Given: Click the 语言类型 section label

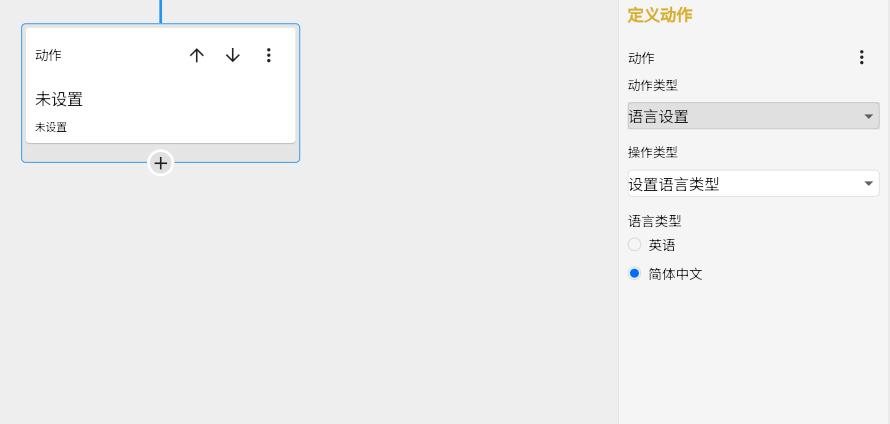Looking at the screenshot, I should pyautogui.click(x=654, y=221).
